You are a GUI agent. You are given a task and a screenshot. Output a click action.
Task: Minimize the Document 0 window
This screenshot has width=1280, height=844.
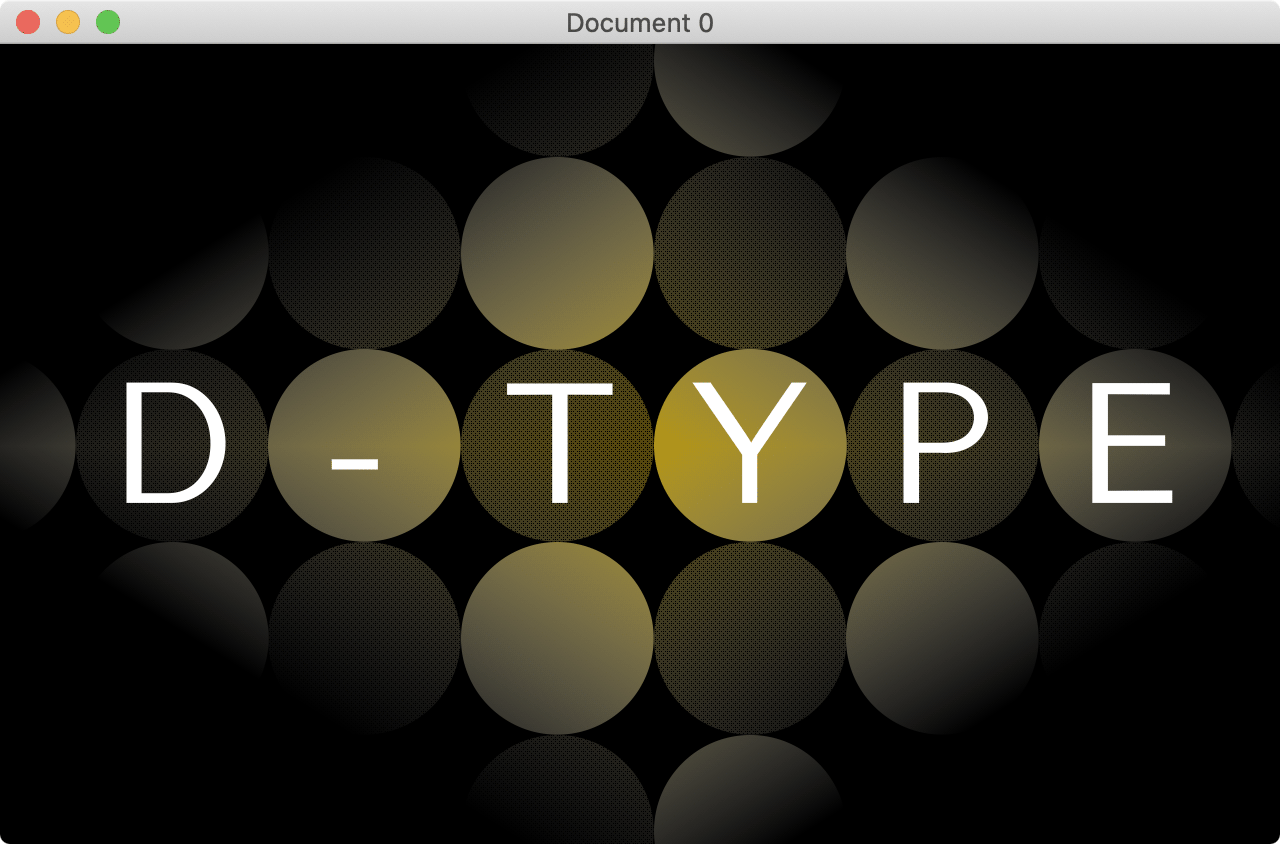[x=68, y=22]
